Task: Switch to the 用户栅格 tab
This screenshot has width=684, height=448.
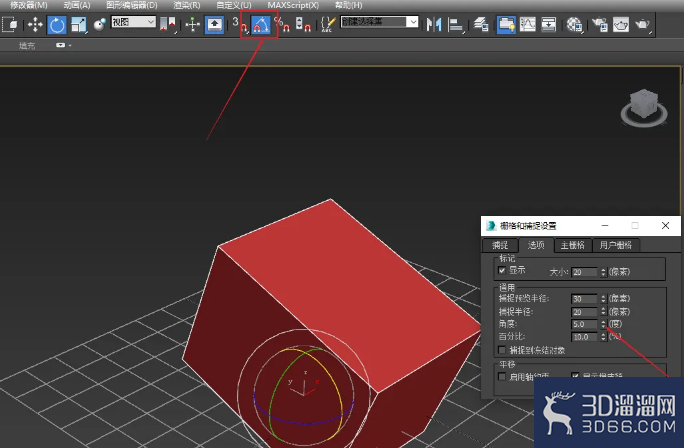Action: click(x=616, y=245)
